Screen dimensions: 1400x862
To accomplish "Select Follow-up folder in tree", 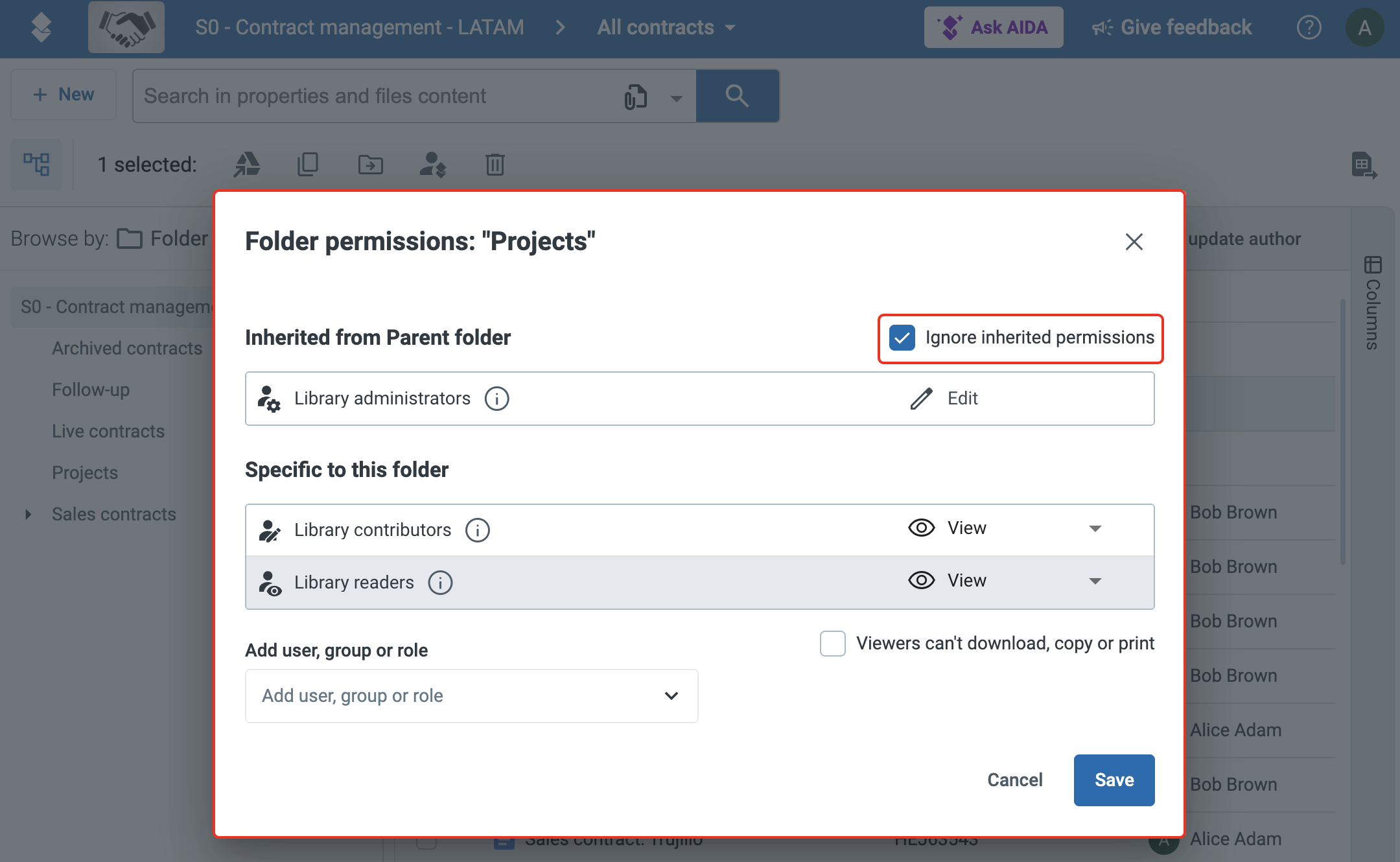I will 91,390.
